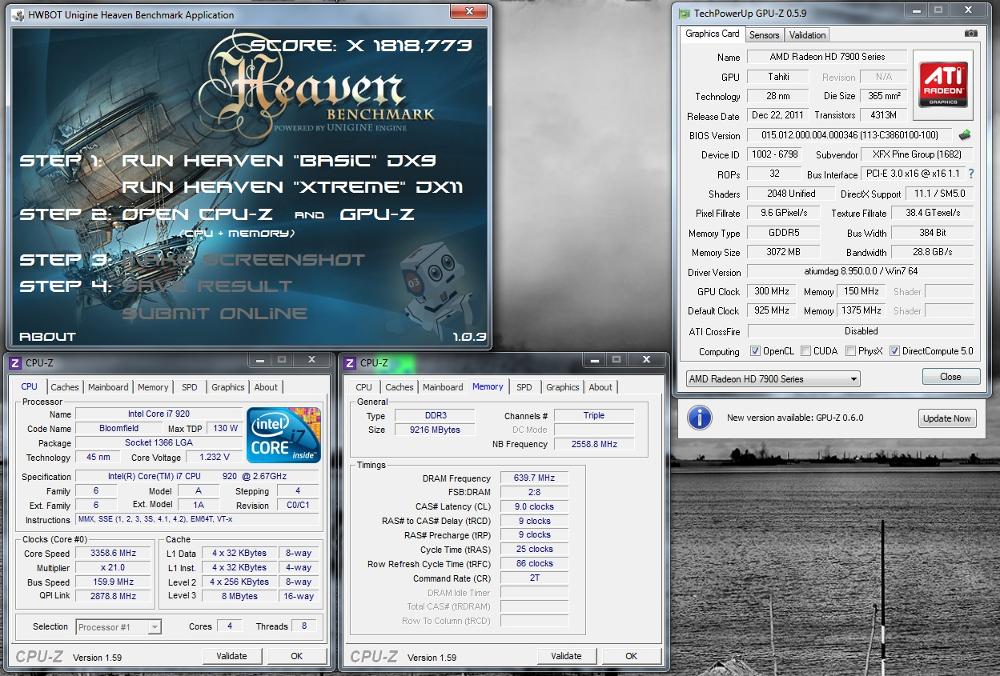Screen dimensions: 1000x676
Task: Open the AMD Radeon HD 7900 Series dropdown
Action: click(773, 379)
